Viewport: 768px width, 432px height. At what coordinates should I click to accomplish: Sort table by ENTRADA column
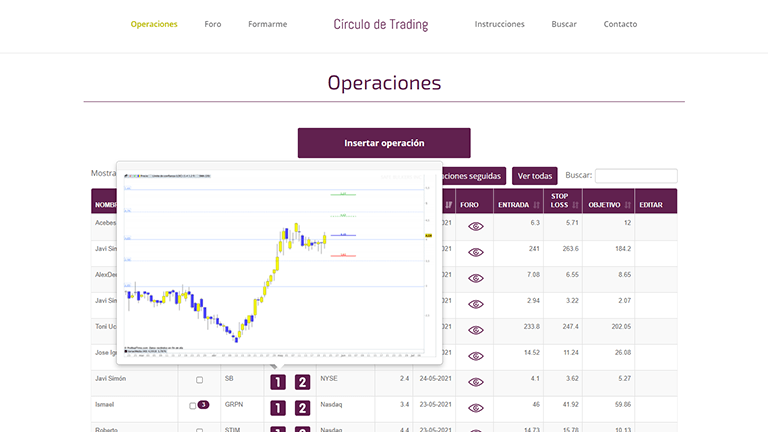point(518,204)
